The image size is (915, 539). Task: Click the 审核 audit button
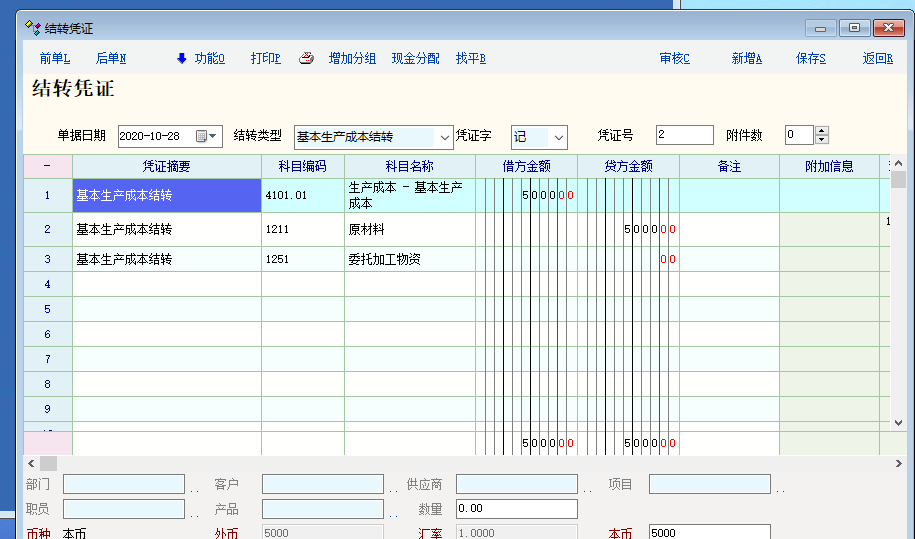(x=674, y=59)
